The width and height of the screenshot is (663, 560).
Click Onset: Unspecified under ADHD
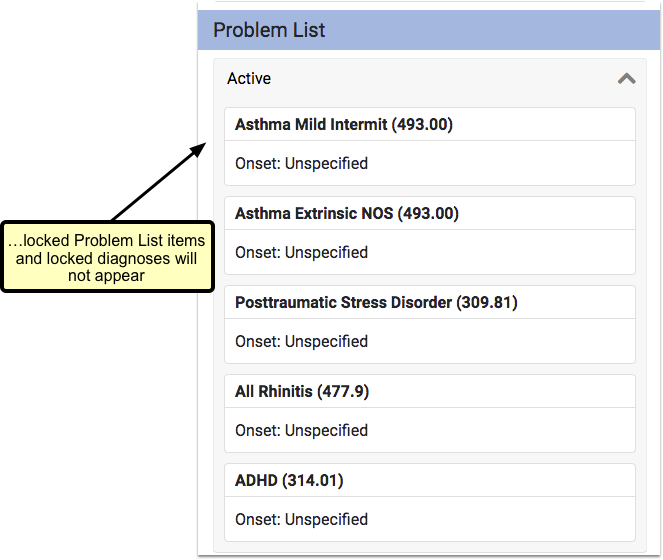301,520
